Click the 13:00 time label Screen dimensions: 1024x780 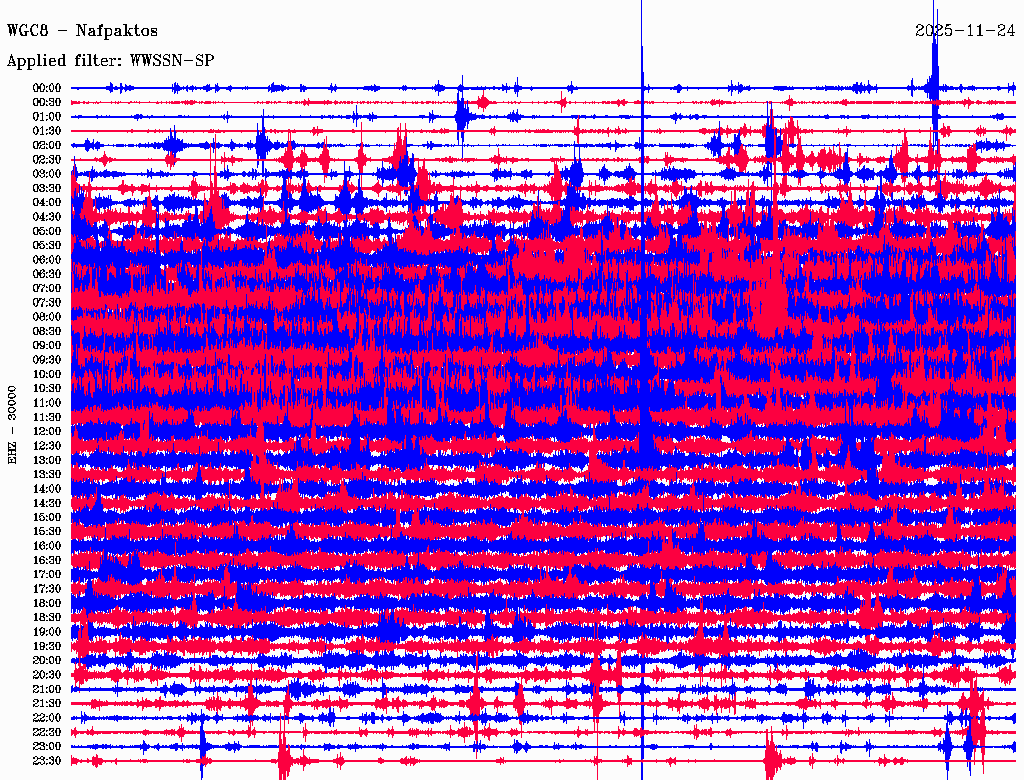(x=47, y=460)
